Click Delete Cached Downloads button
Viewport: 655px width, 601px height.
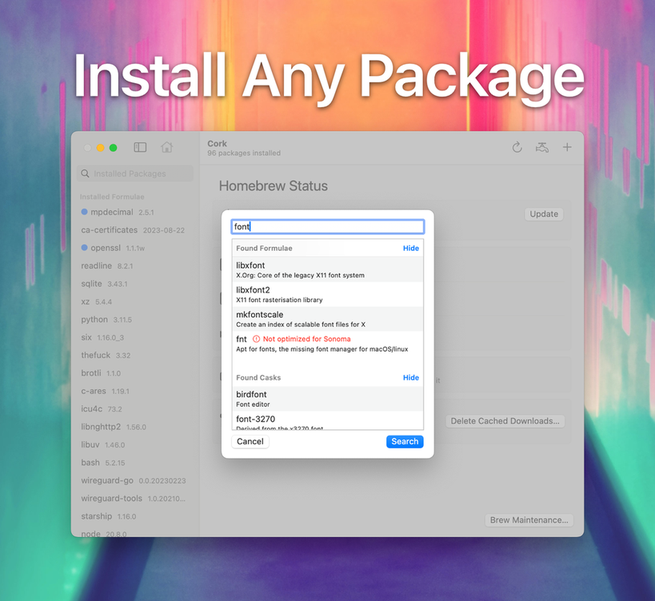click(x=505, y=421)
